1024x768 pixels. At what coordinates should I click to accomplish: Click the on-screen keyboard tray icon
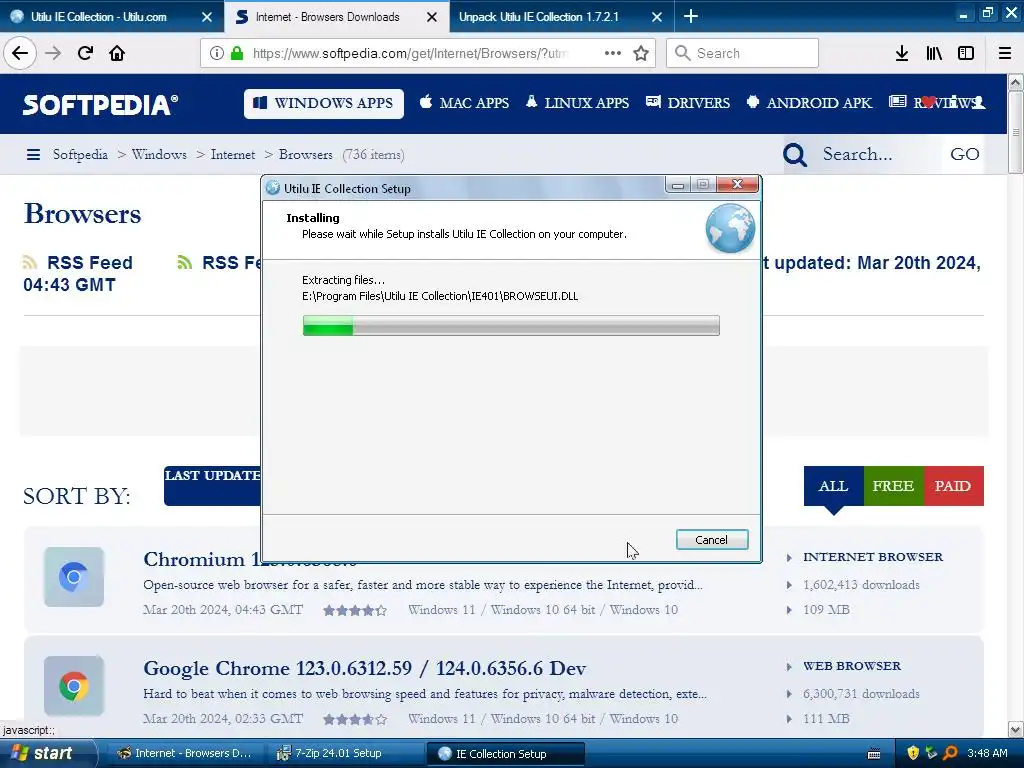(x=874, y=754)
